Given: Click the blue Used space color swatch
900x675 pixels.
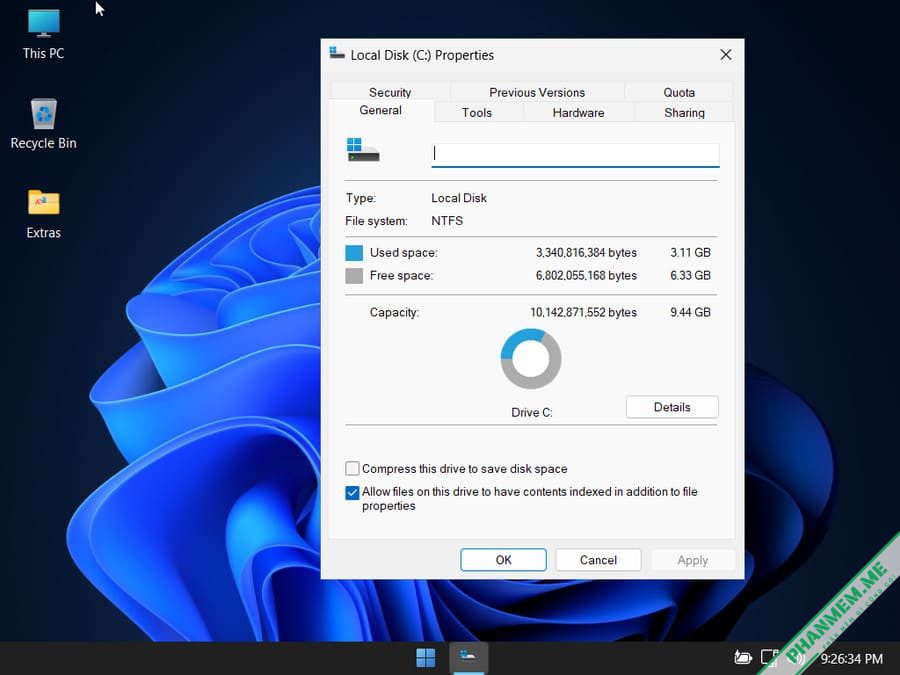Looking at the screenshot, I should (354, 253).
